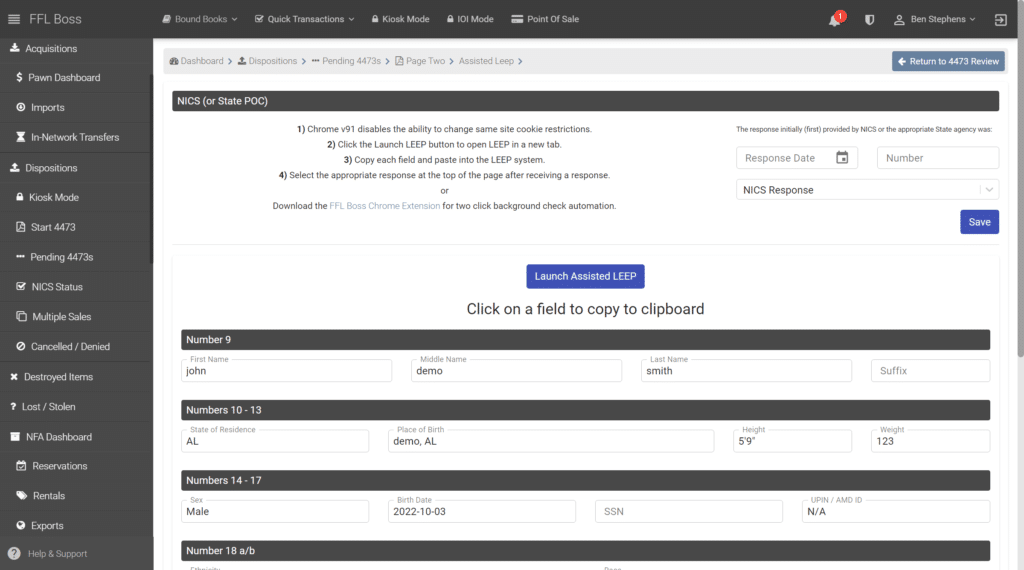The height and width of the screenshot is (570, 1024).
Task: Click the Pending 4473s ellipsis icon in the sidebar
Action: [x=20, y=257]
